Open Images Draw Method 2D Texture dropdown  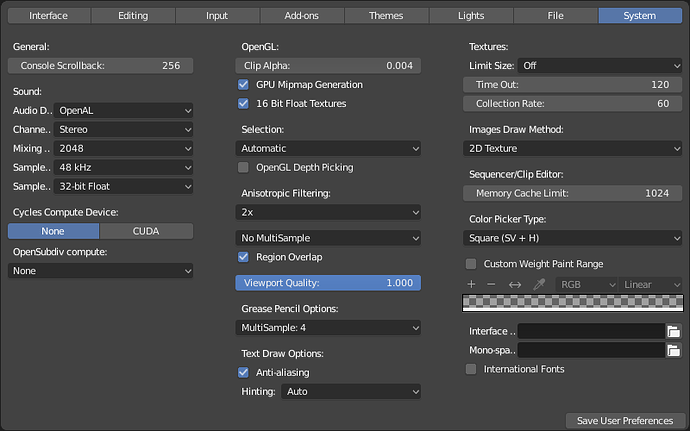pos(573,148)
